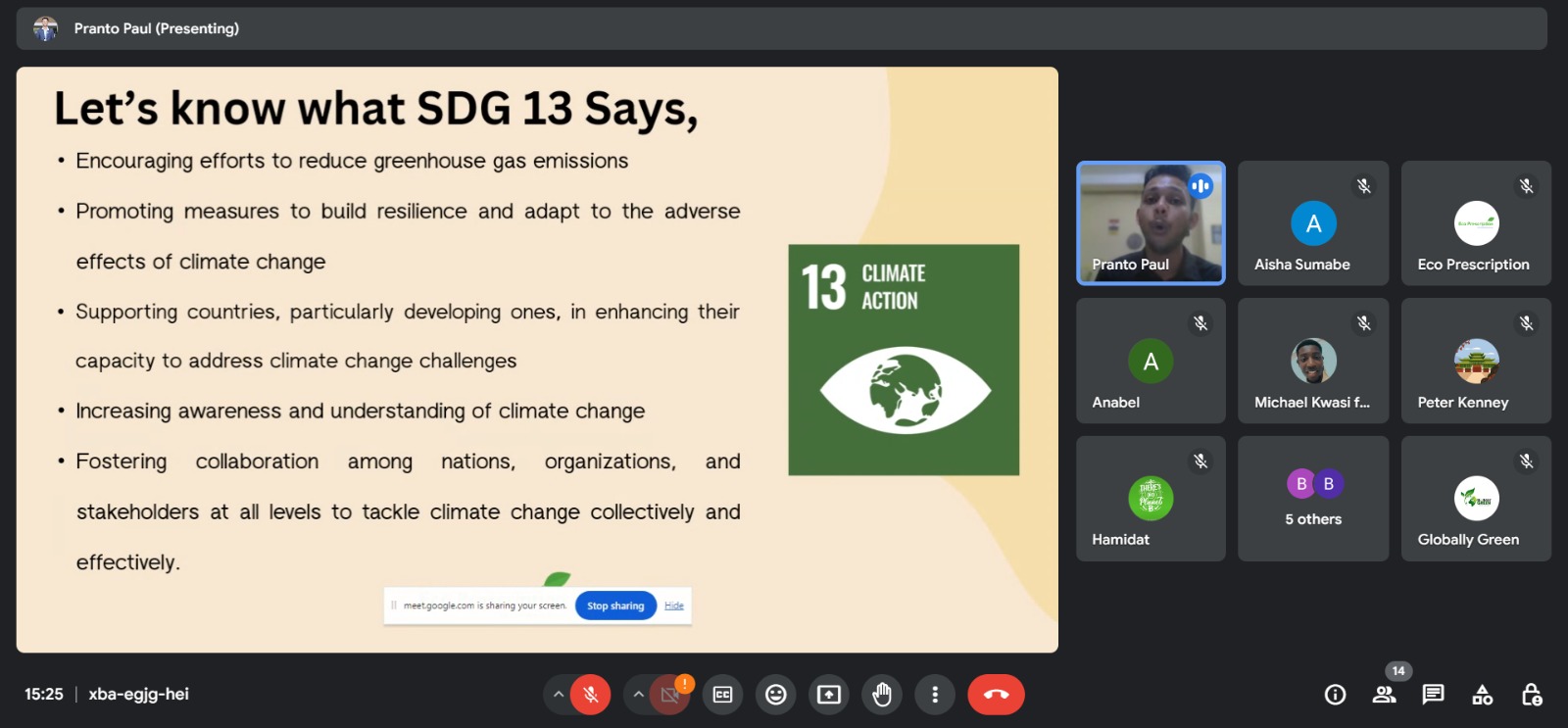Leave the call with the red hang-up button
The width and height of the screenshot is (1568, 728).
point(996,695)
